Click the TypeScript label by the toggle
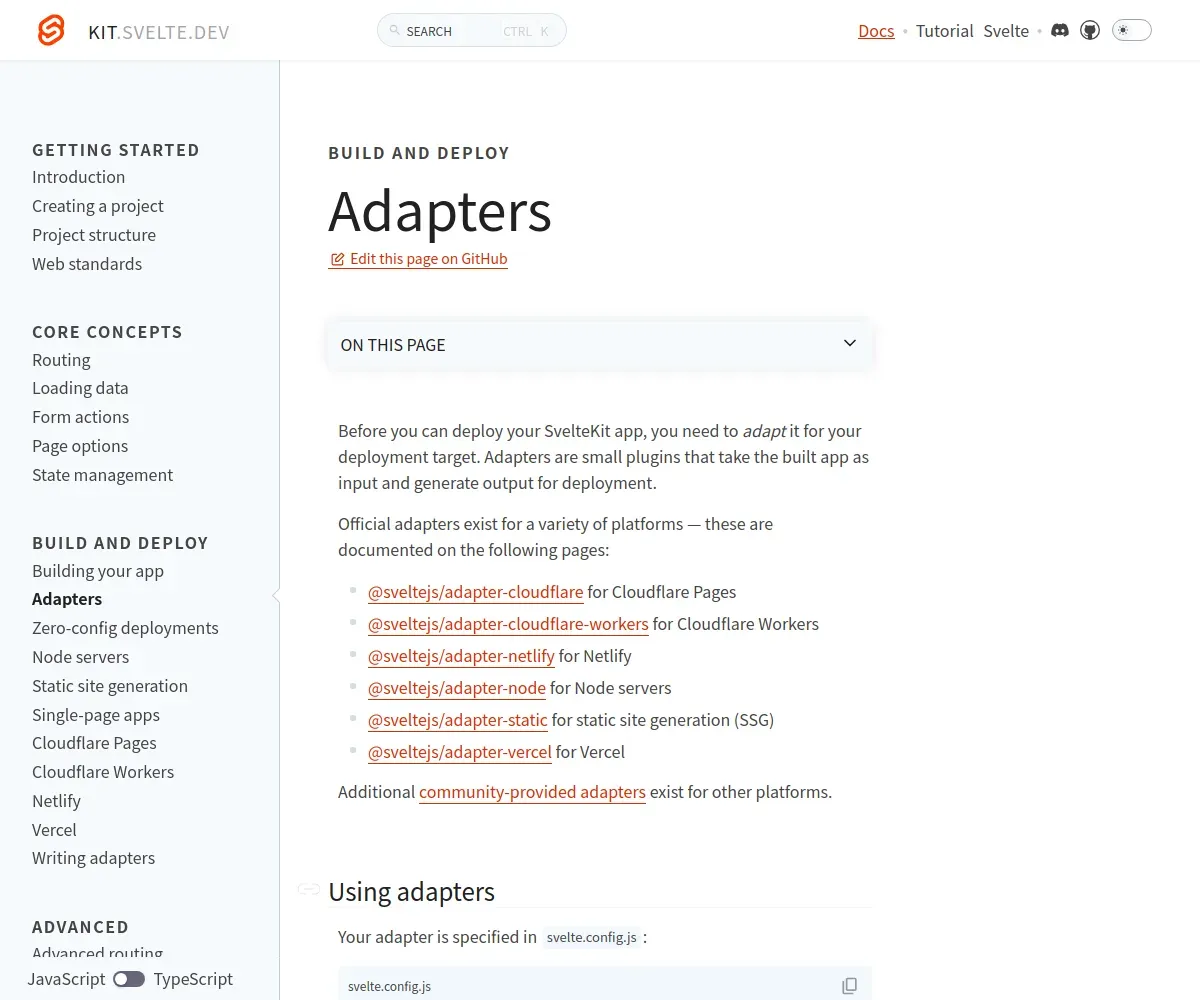This screenshot has width=1200, height=1000. click(193, 979)
